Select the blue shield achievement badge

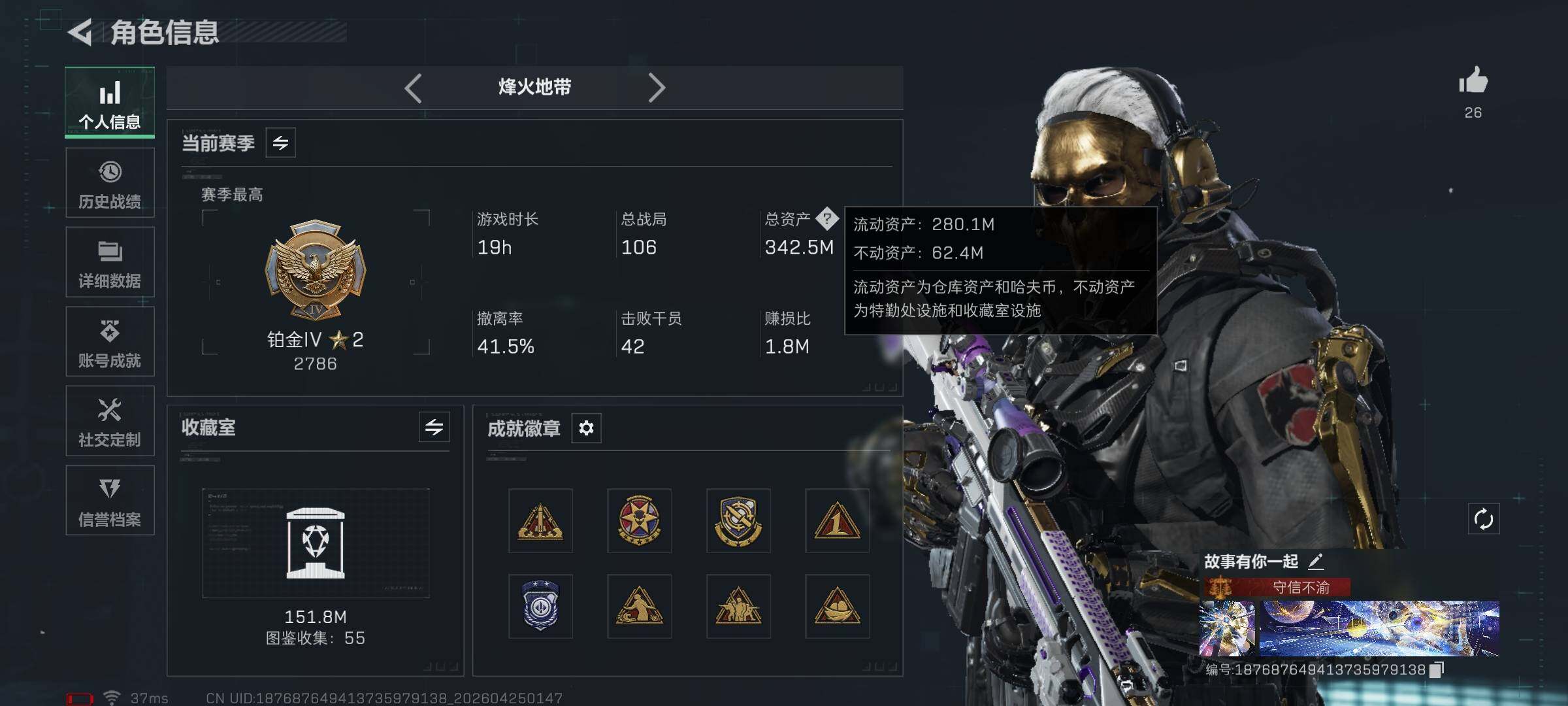540,606
